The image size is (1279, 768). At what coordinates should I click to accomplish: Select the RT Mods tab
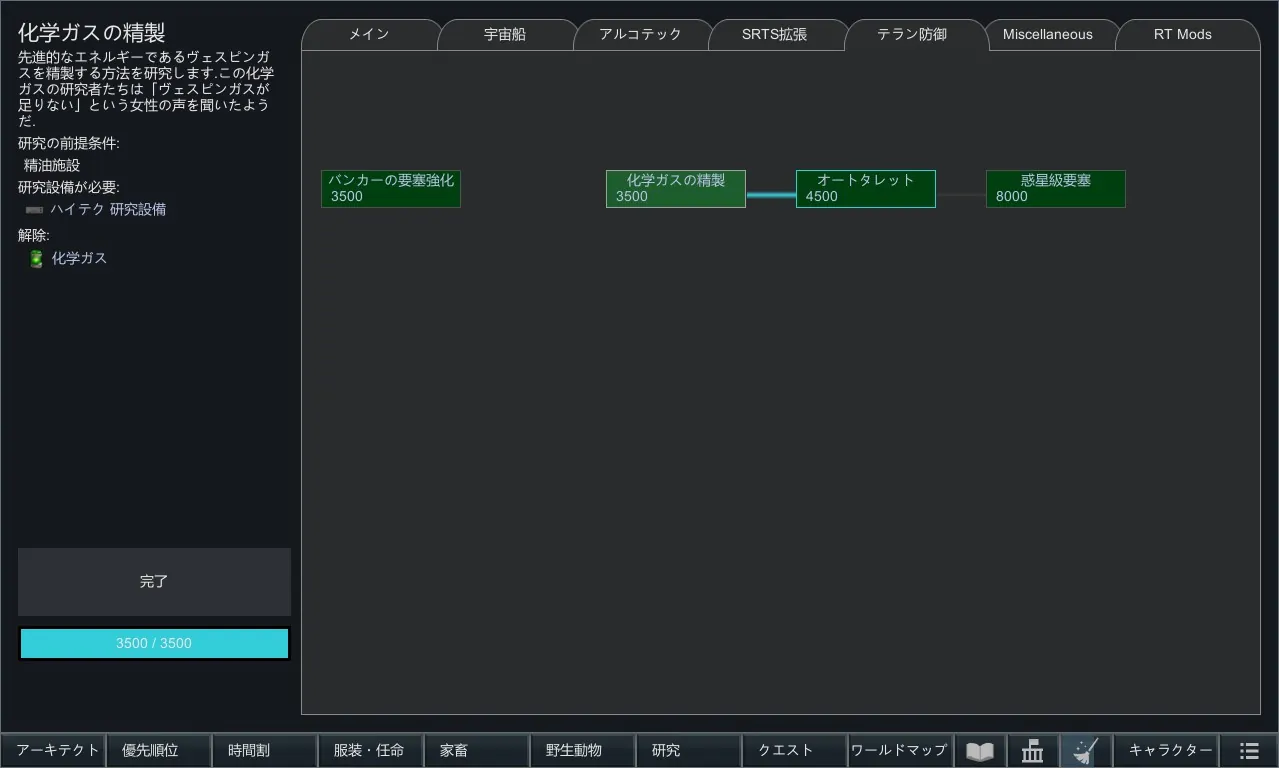coord(1182,34)
